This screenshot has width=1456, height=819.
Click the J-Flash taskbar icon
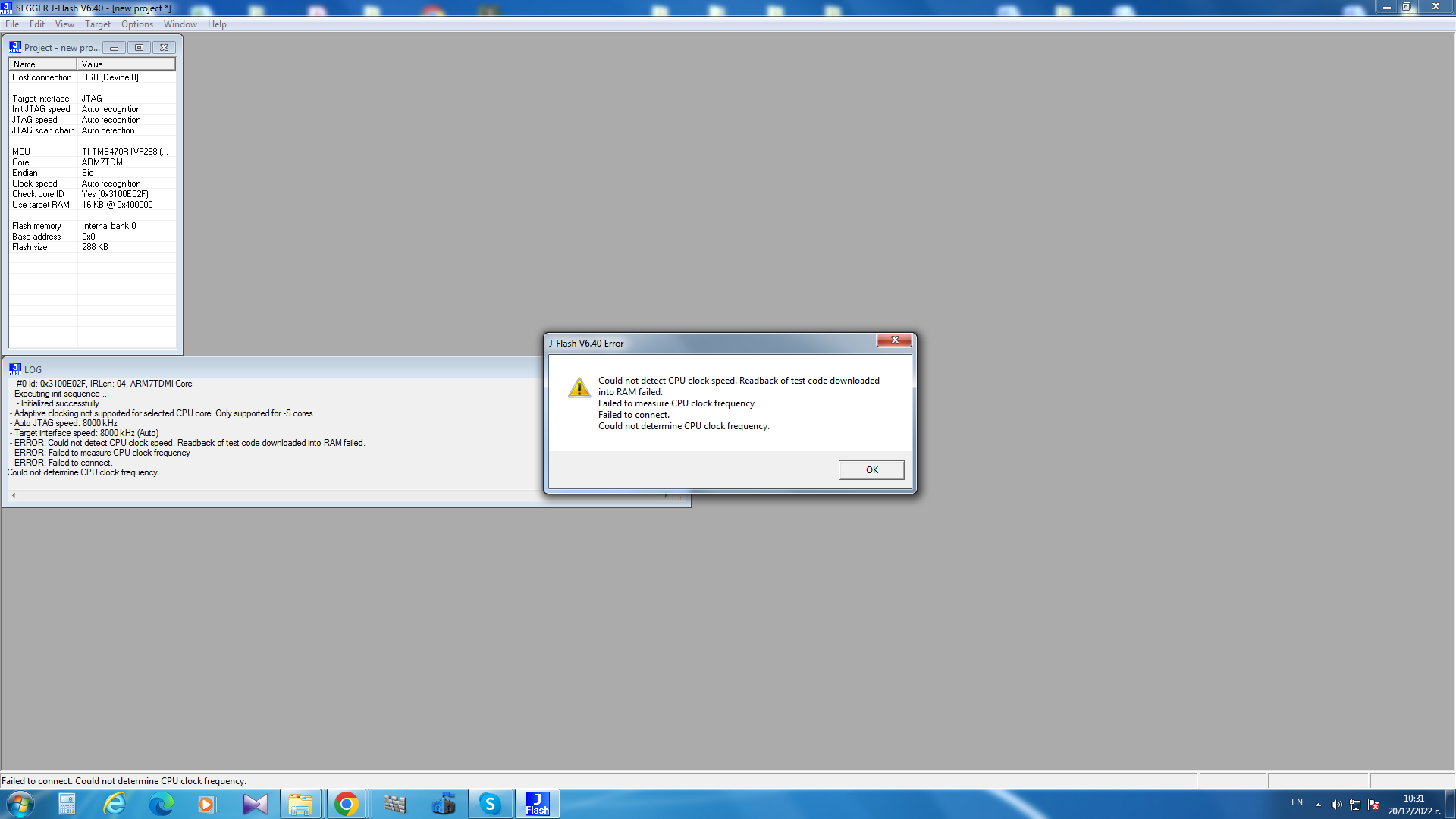click(x=537, y=804)
